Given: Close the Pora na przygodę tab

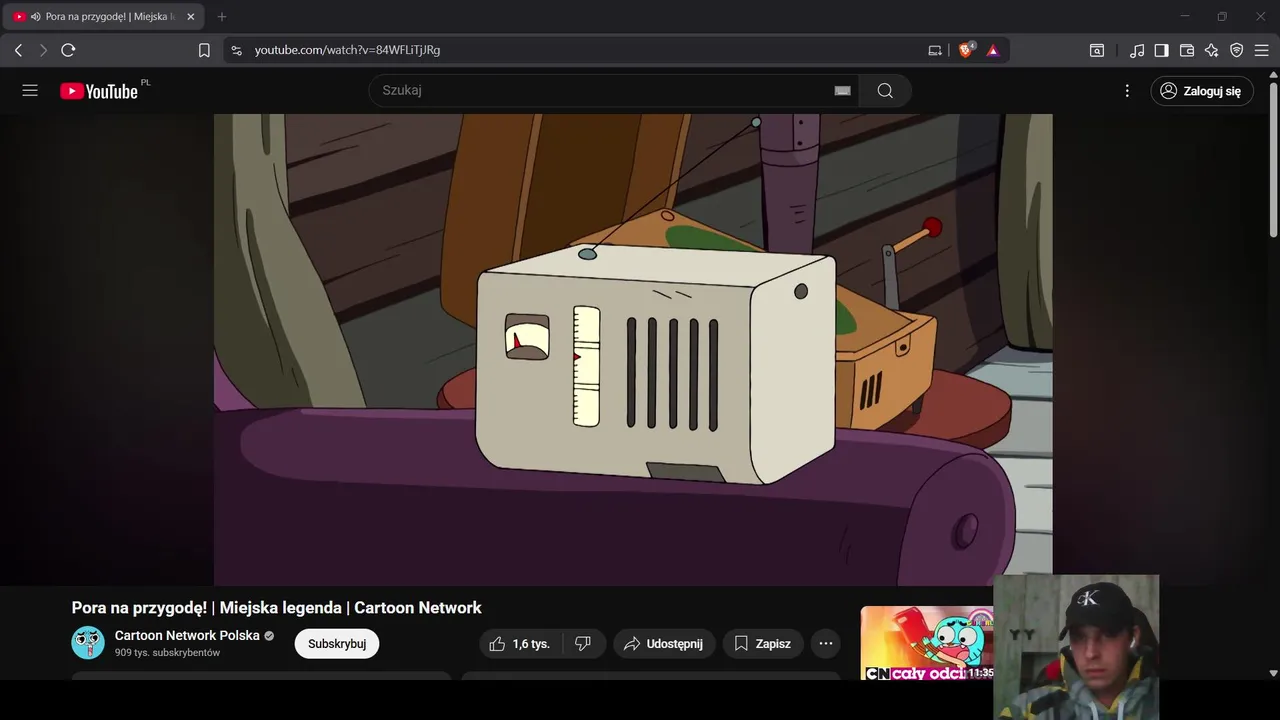Looking at the screenshot, I should [191, 17].
